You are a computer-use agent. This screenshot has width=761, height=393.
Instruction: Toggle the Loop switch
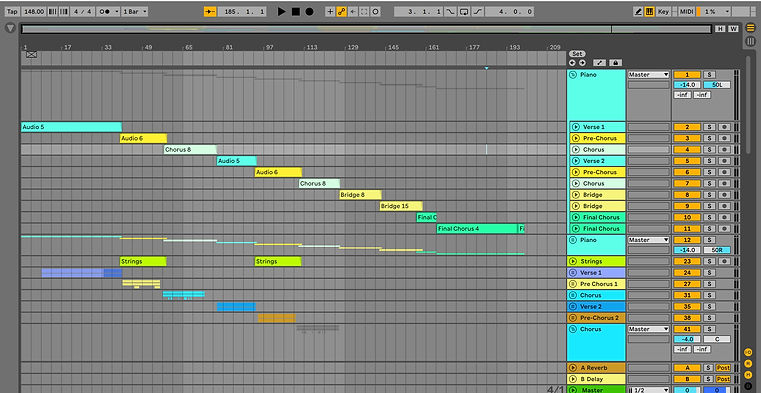[x=464, y=12]
